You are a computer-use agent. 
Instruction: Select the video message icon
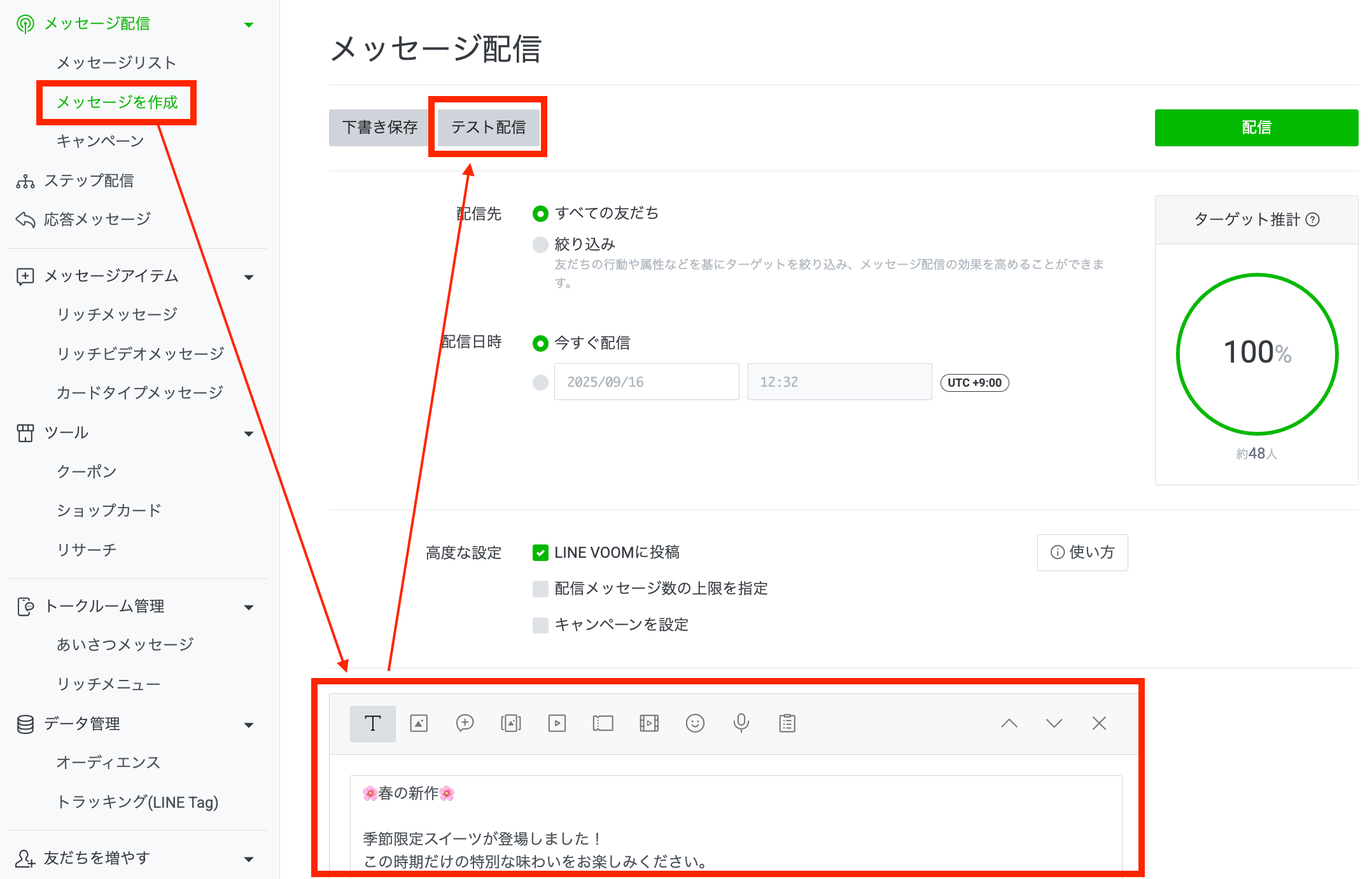point(557,723)
